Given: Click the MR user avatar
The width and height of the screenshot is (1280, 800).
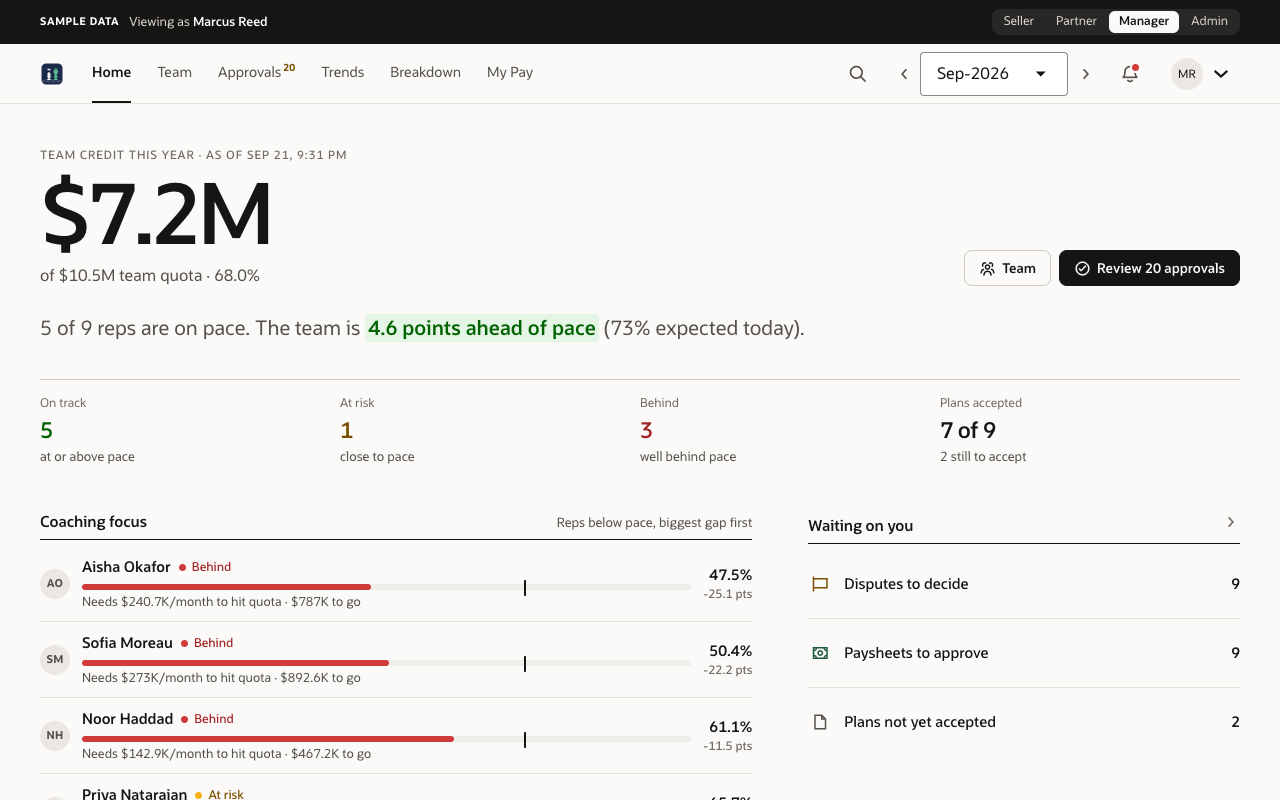Looking at the screenshot, I should 1187,73.
